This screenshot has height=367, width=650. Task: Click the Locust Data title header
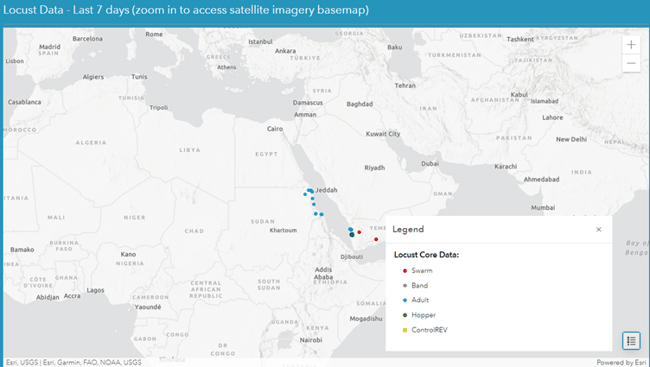(x=186, y=10)
